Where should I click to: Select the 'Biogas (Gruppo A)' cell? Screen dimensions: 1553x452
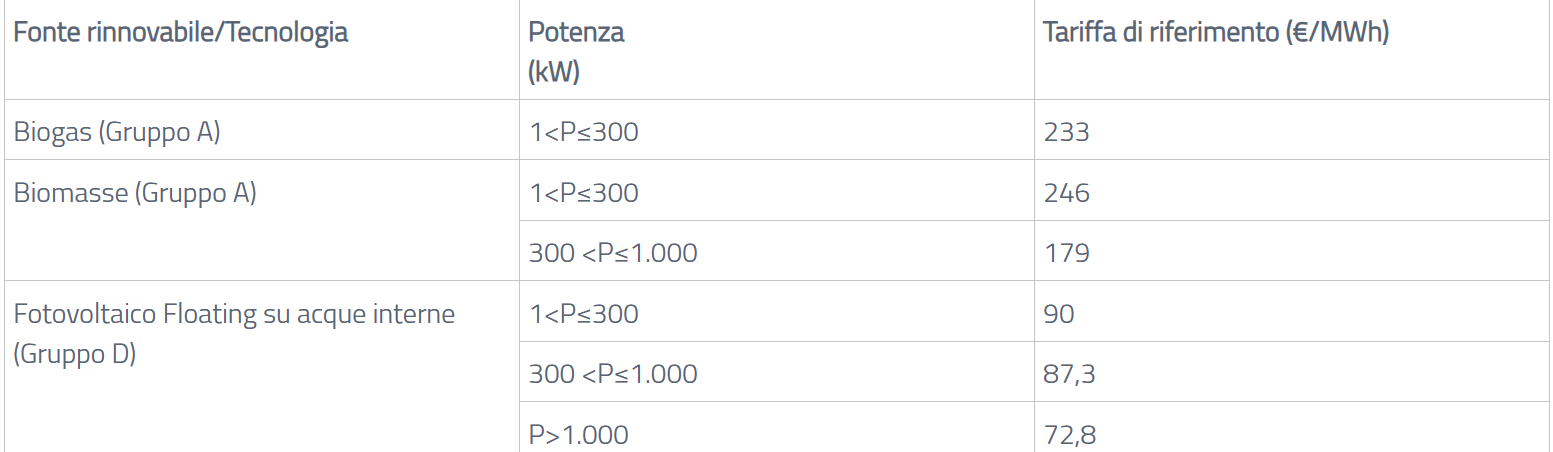(x=117, y=132)
